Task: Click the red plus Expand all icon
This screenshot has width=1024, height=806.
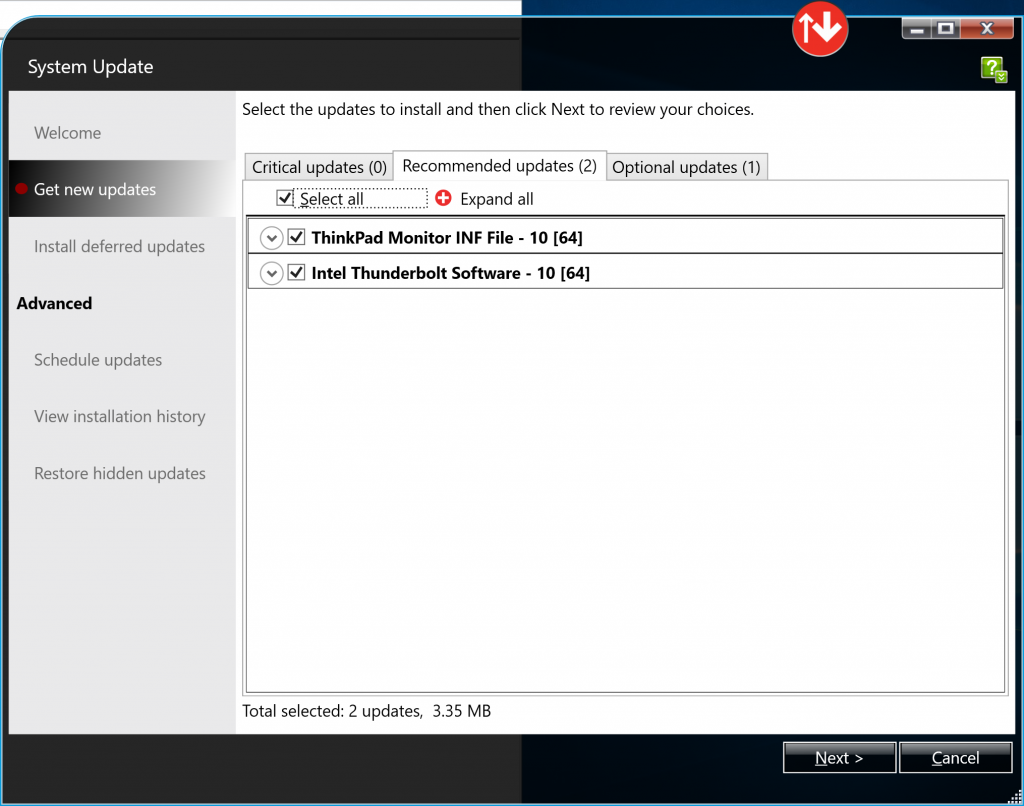Action: (443, 198)
